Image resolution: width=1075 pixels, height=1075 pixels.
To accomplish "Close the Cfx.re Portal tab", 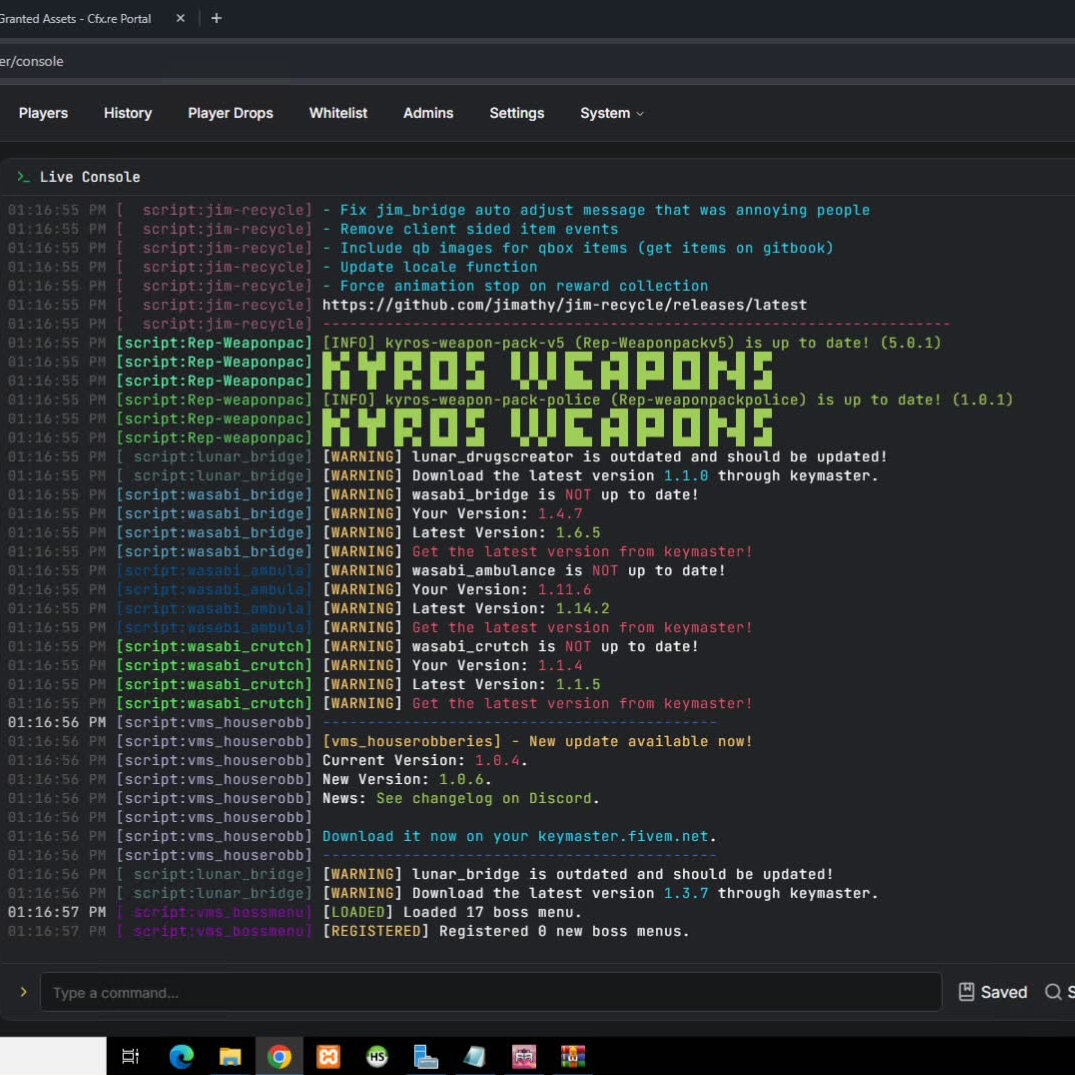I will click(182, 18).
